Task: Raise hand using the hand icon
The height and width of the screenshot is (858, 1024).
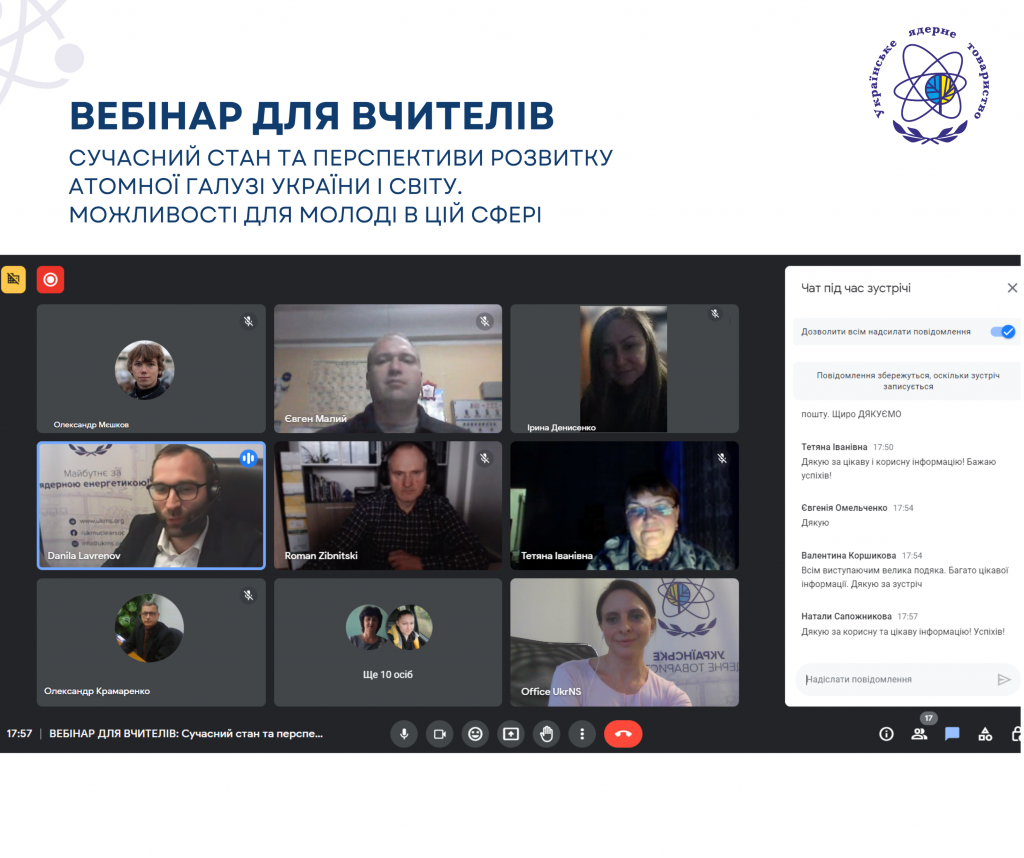Action: (x=546, y=734)
